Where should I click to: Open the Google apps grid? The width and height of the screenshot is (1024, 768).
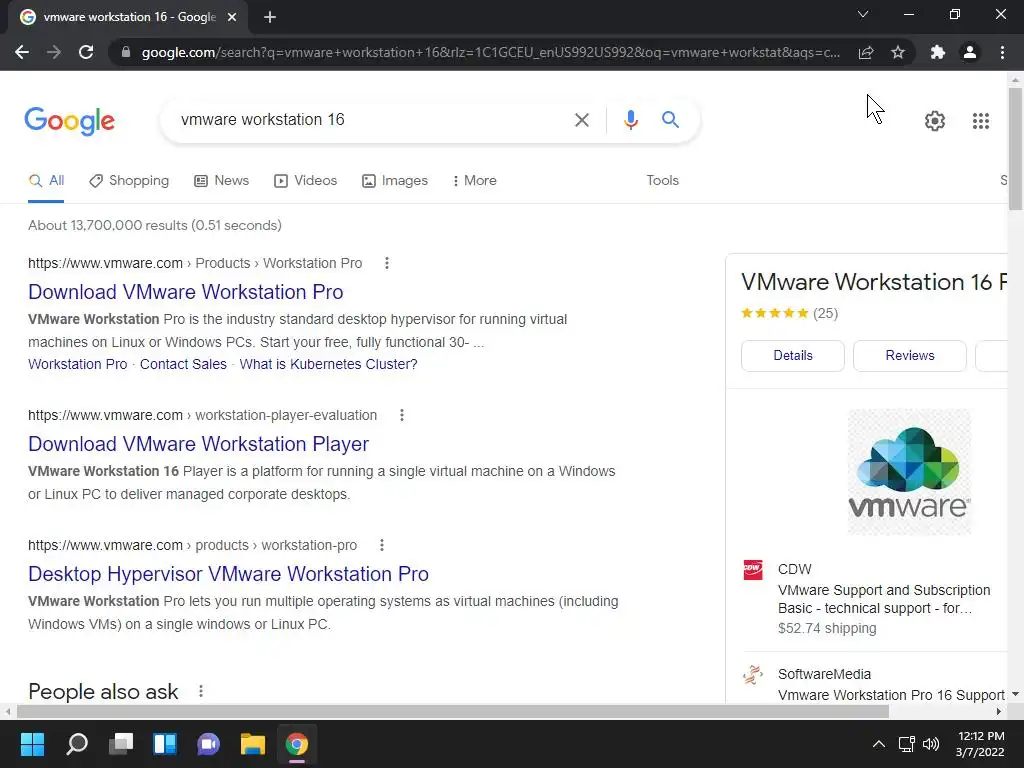[x=980, y=121]
